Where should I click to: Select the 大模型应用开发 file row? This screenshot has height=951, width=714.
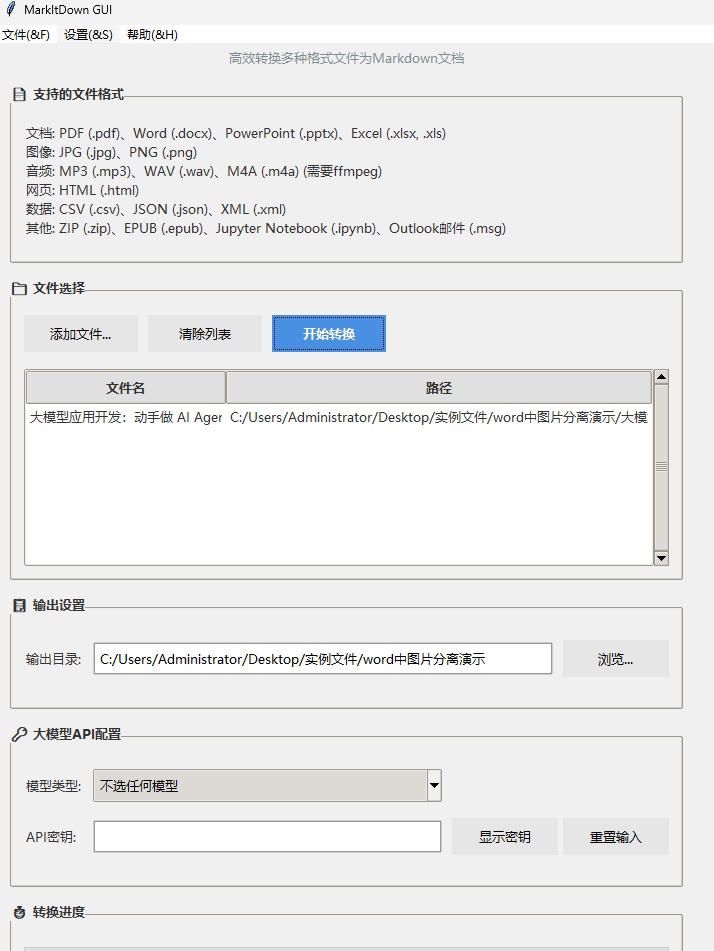point(338,417)
